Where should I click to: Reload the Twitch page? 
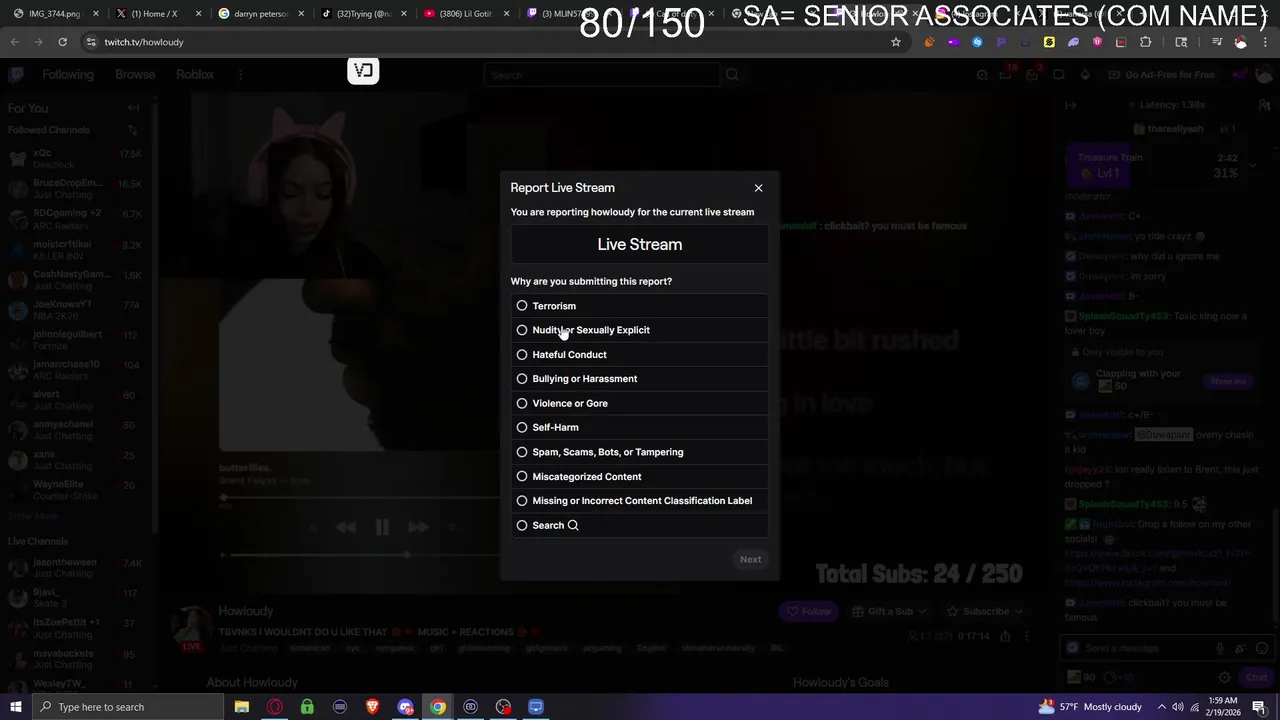pos(62,42)
